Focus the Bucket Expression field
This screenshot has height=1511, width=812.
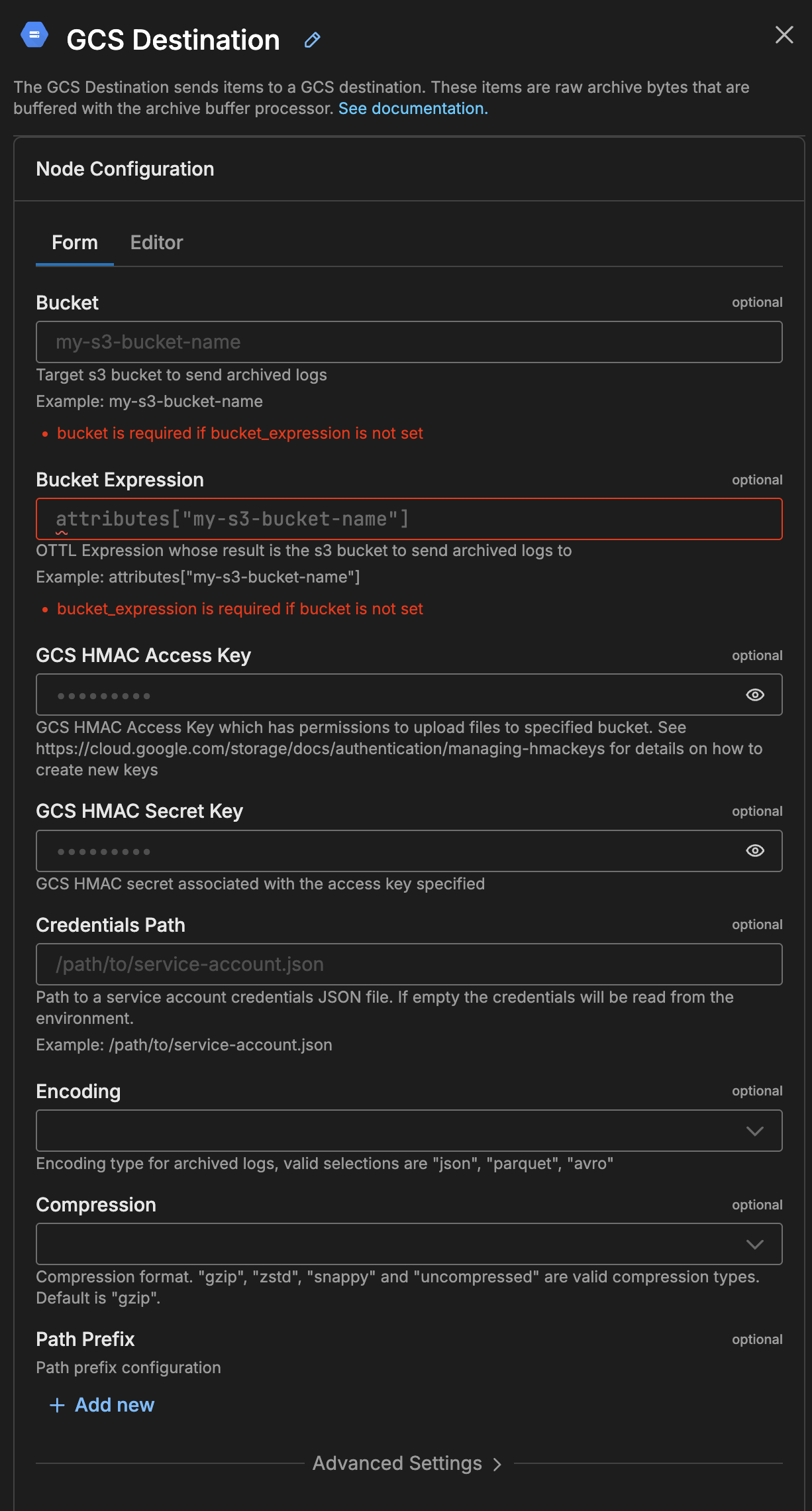coord(409,519)
